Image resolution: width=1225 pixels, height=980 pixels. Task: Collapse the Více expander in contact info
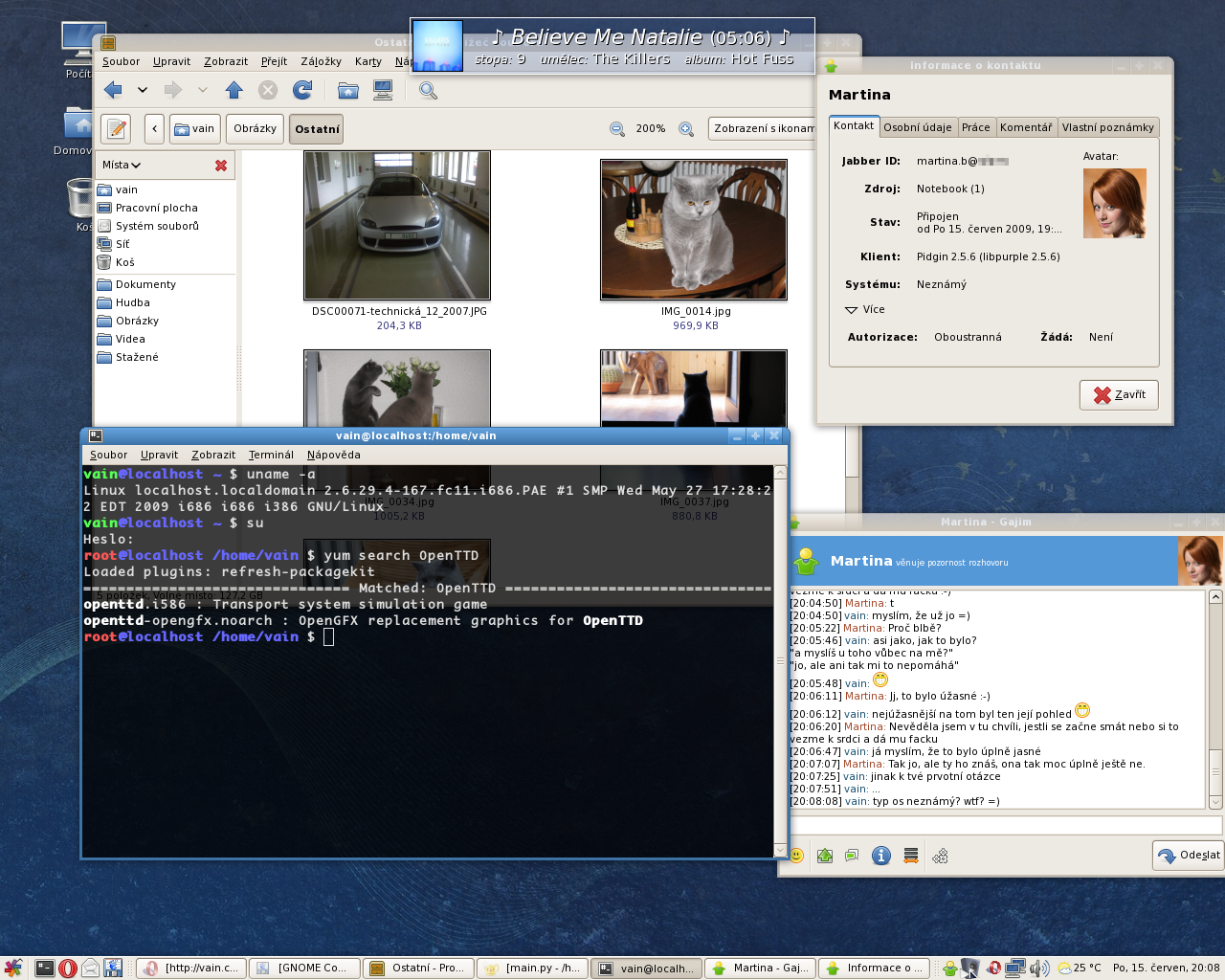click(x=865, y=309)
